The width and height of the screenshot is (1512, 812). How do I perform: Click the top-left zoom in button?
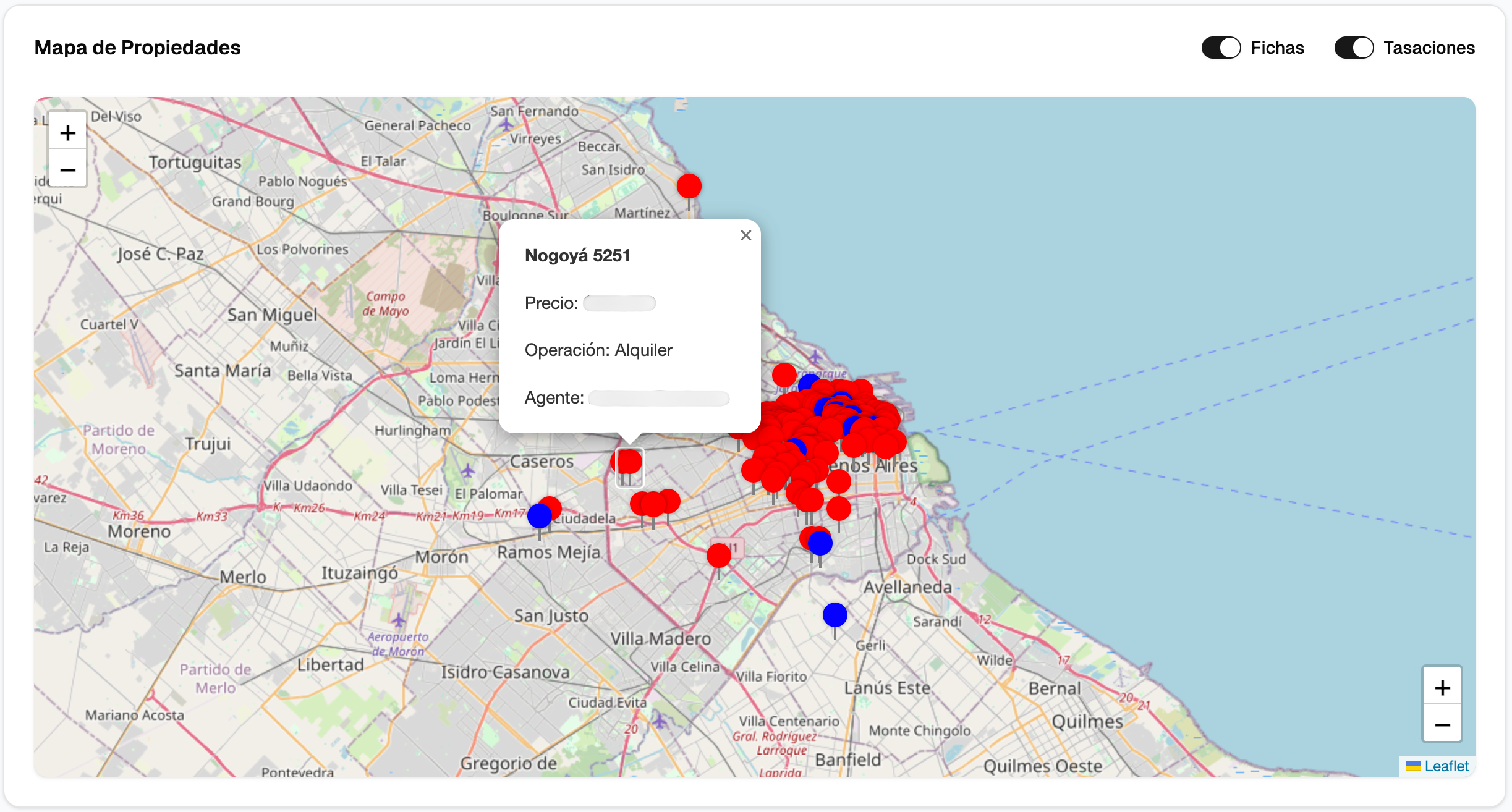click(67, 133)
